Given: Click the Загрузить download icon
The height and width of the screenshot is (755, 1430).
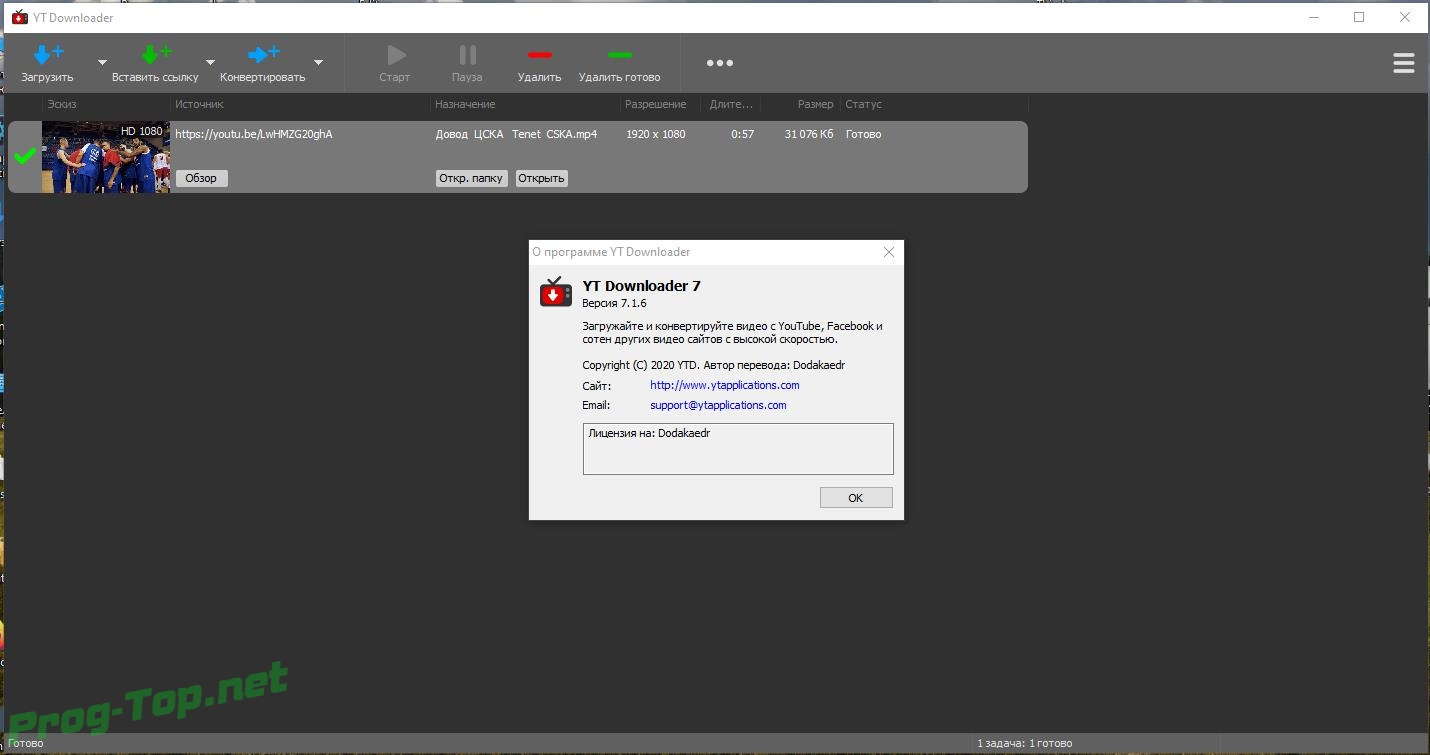Looking at the screenshot, I should tap(48, 54).
